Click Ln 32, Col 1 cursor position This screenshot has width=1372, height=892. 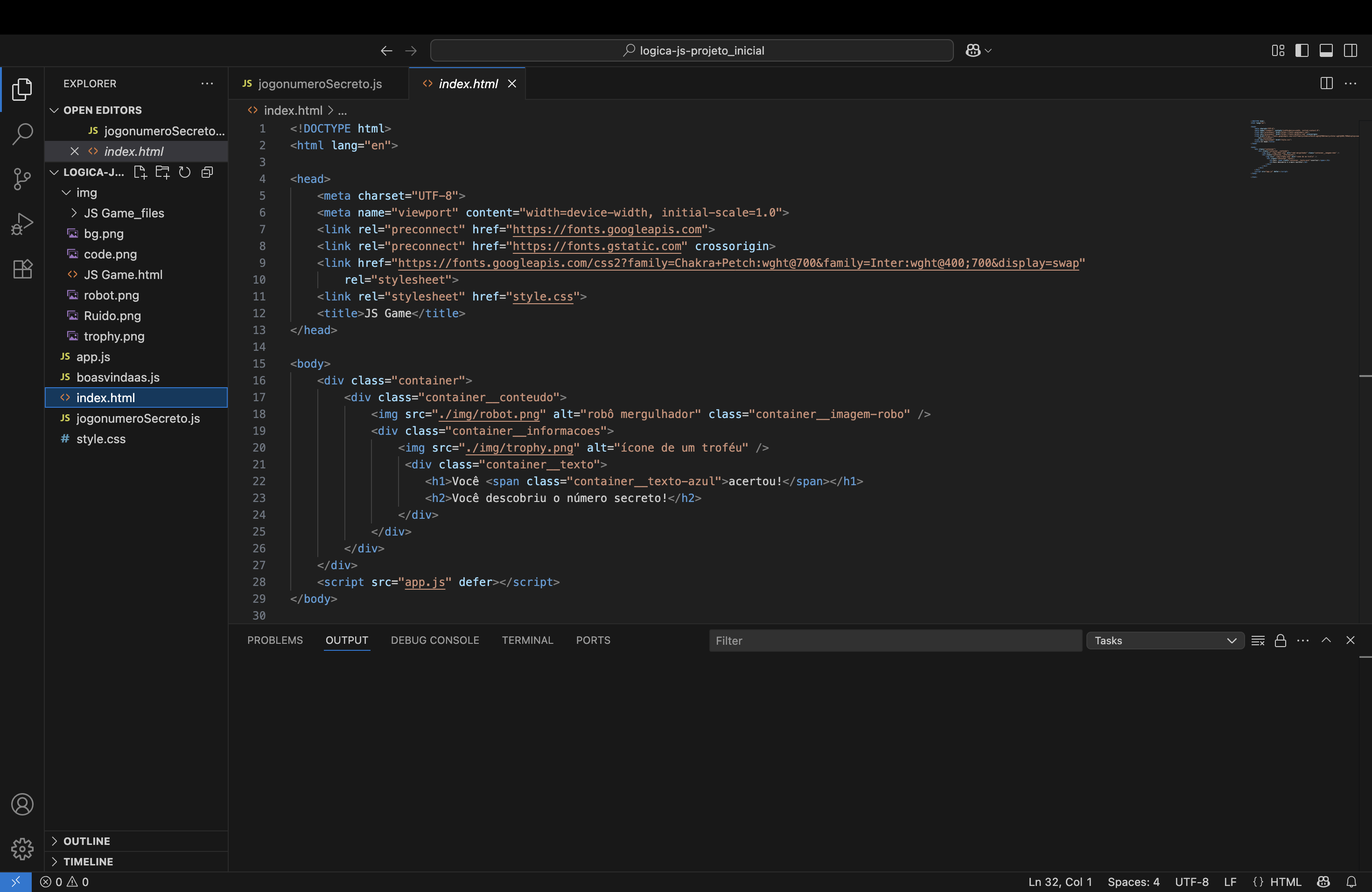1060,882
